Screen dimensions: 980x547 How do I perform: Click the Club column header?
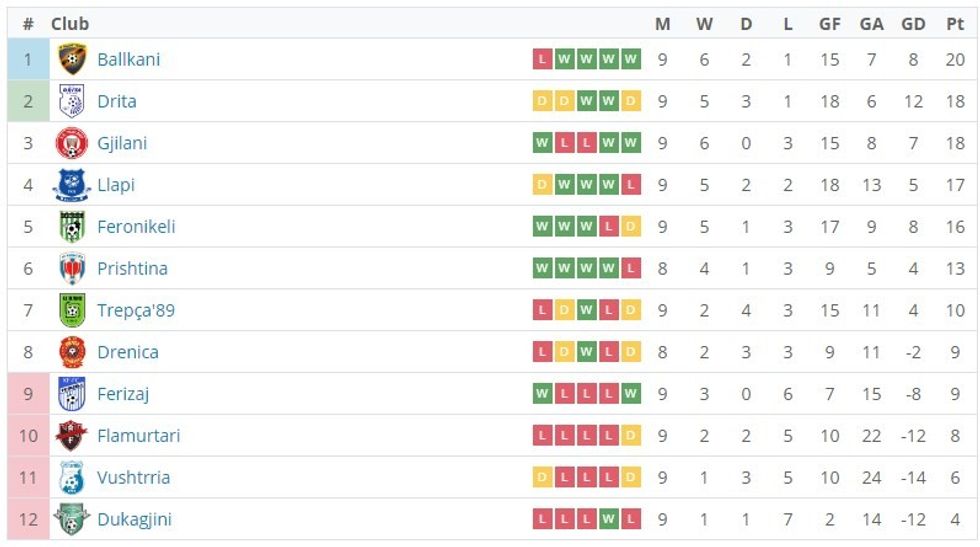point(70,24)
